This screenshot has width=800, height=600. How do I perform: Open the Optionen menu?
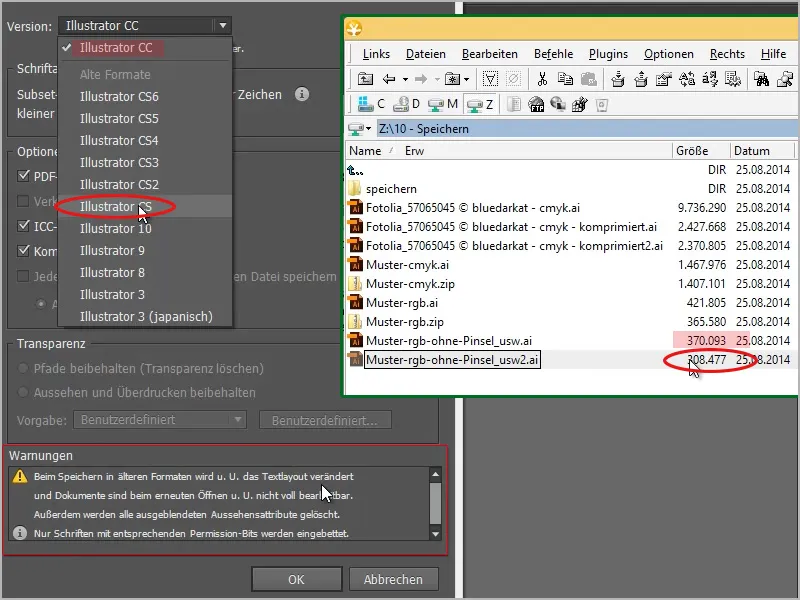pyautogui.click(x=668, y=54)
